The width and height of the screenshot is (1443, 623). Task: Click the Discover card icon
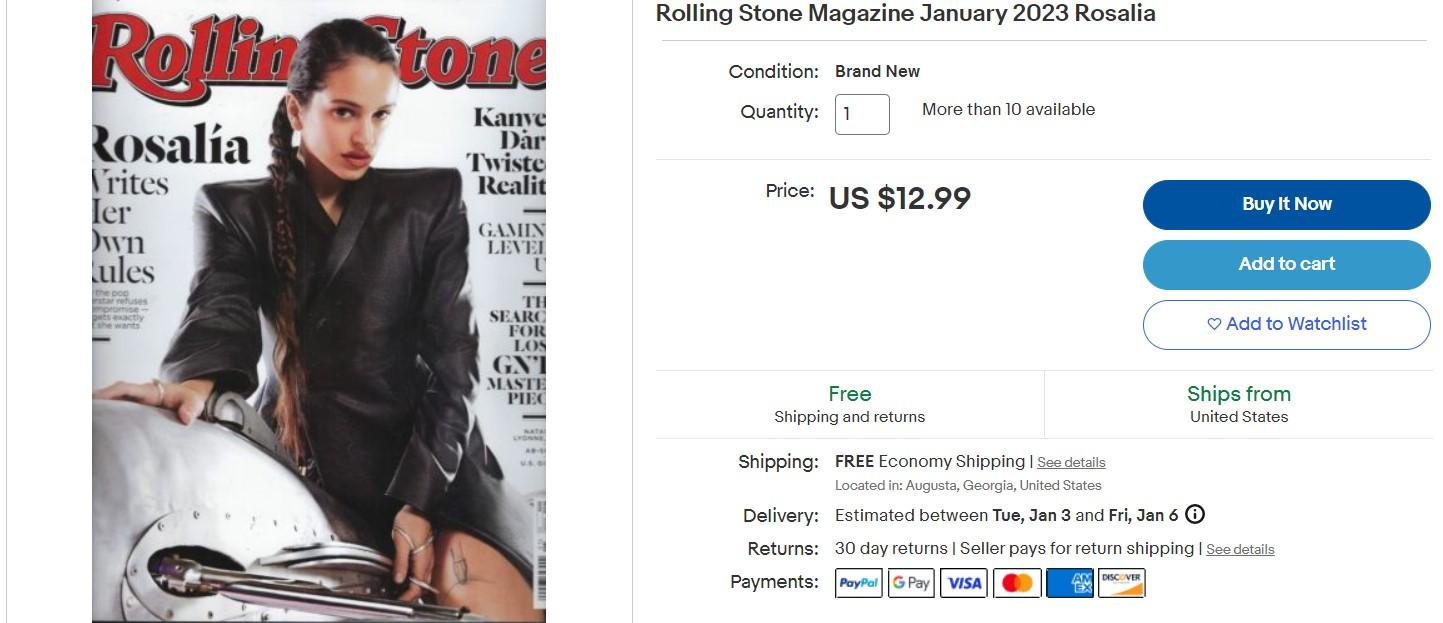(1122, 583)
